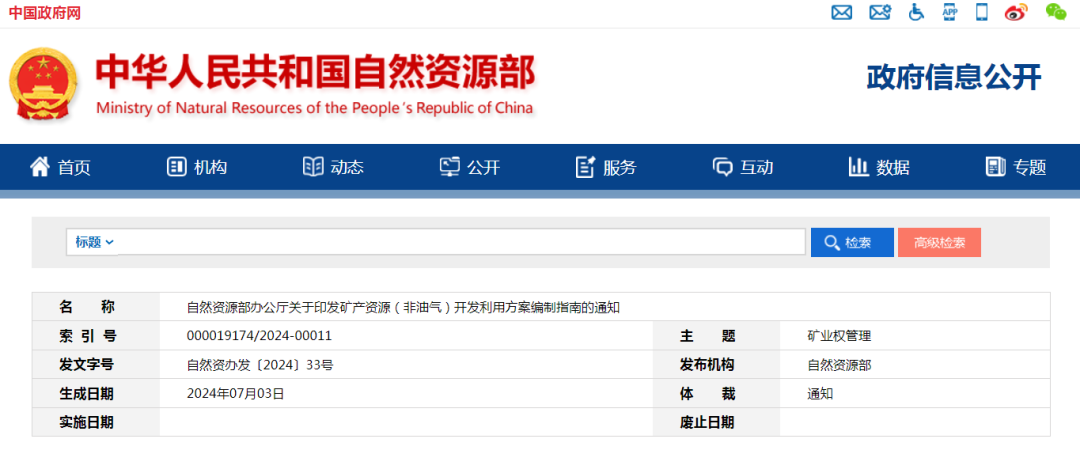Click the mobile phone version icon
The image size is (1080, 454).
982,13
